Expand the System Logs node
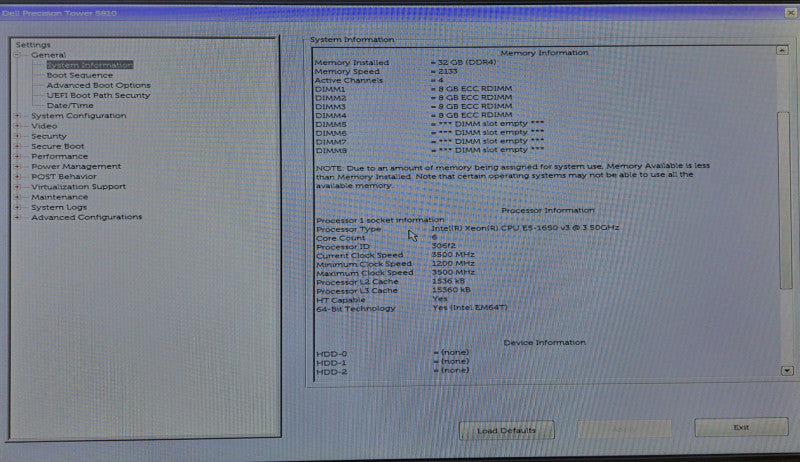This screenshot has width=800, height=462. [x=17, y=207]
